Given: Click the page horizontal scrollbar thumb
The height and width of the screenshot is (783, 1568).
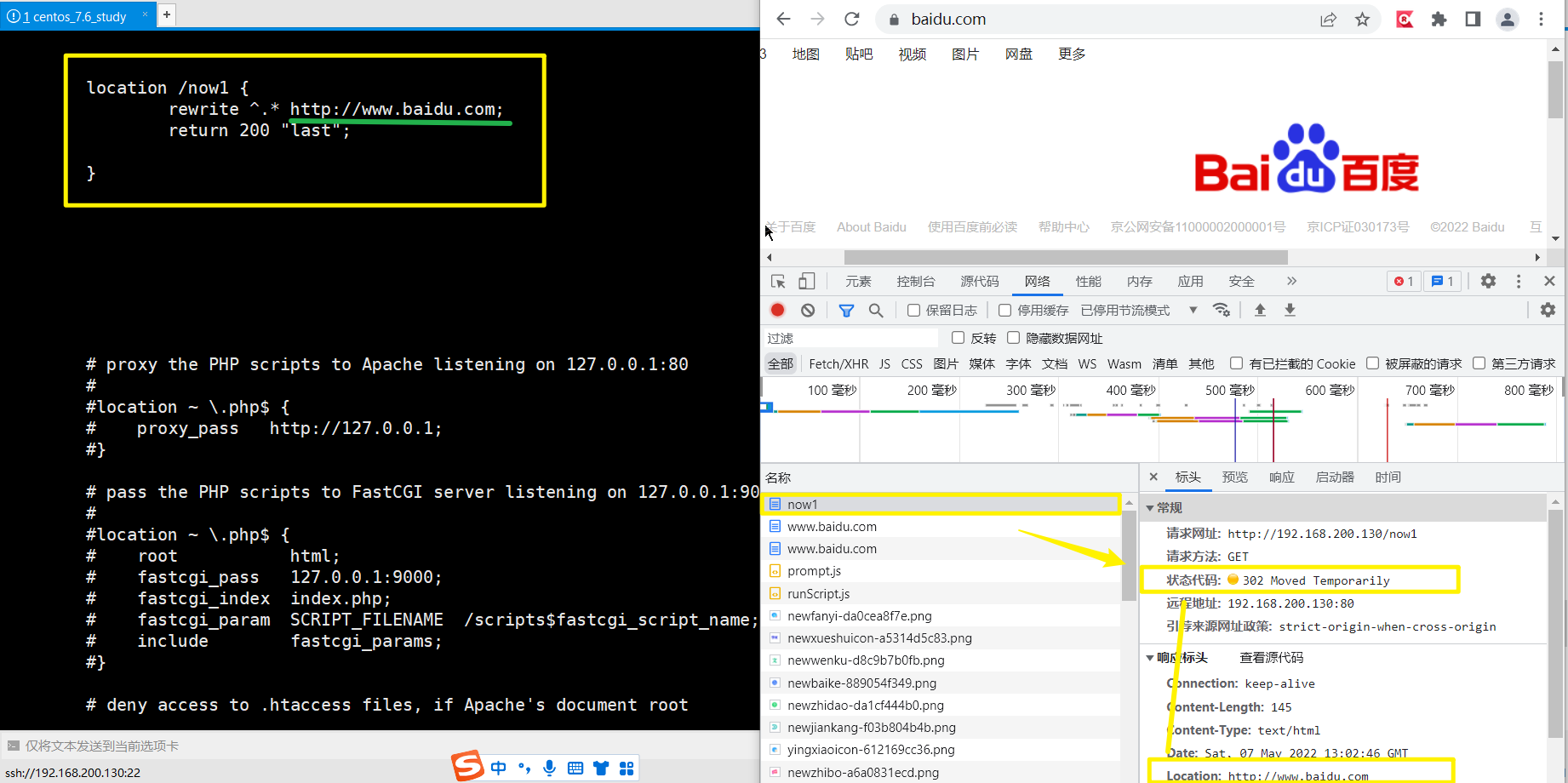Looking at the screenshot, I should click(1066, 257).
